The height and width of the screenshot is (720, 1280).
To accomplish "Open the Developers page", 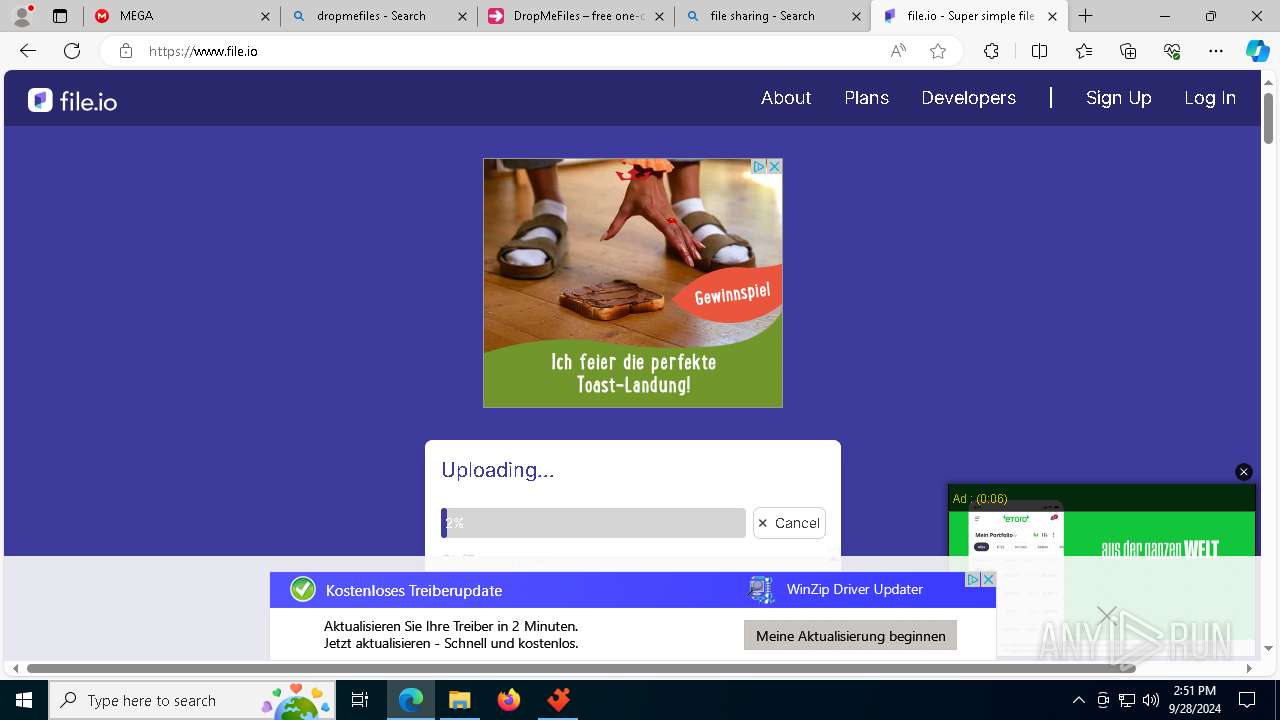I will coord(968,98).
